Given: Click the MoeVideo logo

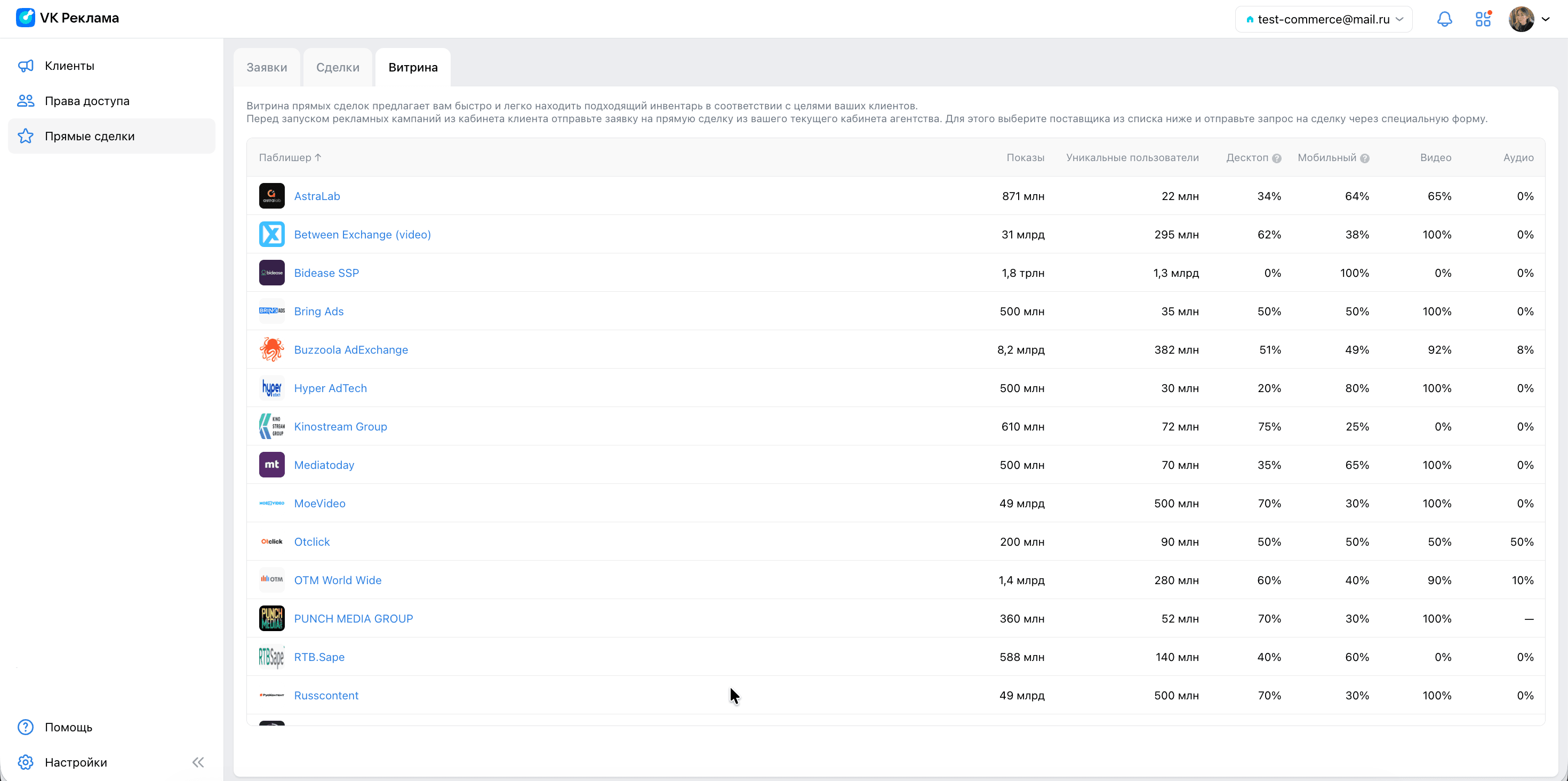Looking at the screenshot, I should [x=271, y=503].
